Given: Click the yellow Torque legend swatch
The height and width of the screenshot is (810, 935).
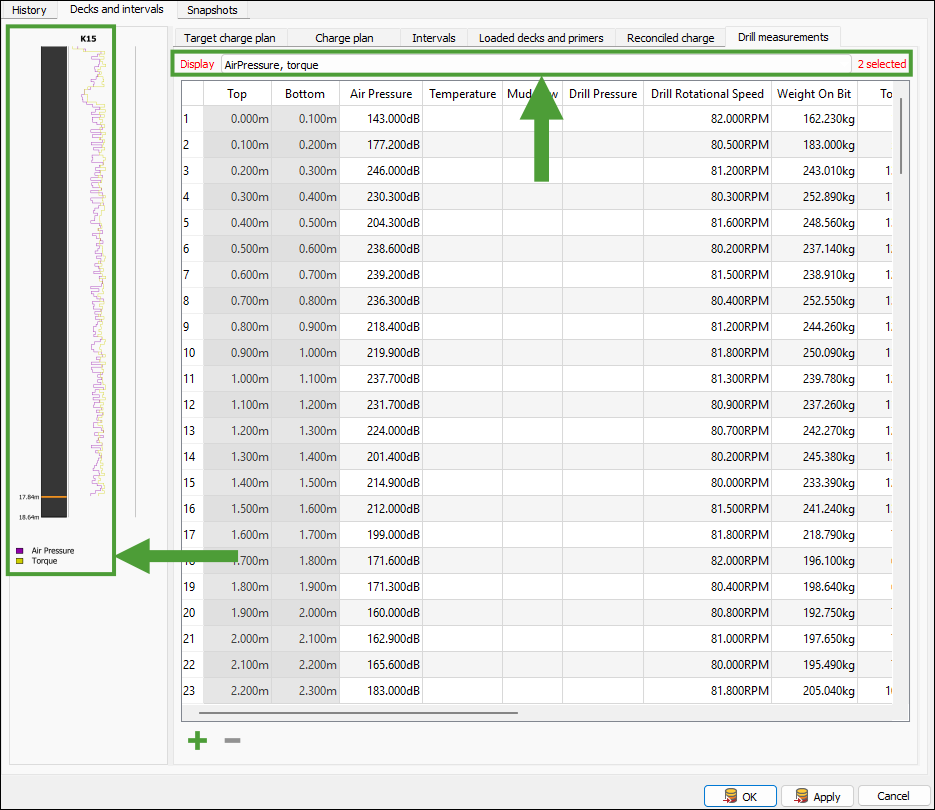Looking at the screenshot, I should point(20,561).
